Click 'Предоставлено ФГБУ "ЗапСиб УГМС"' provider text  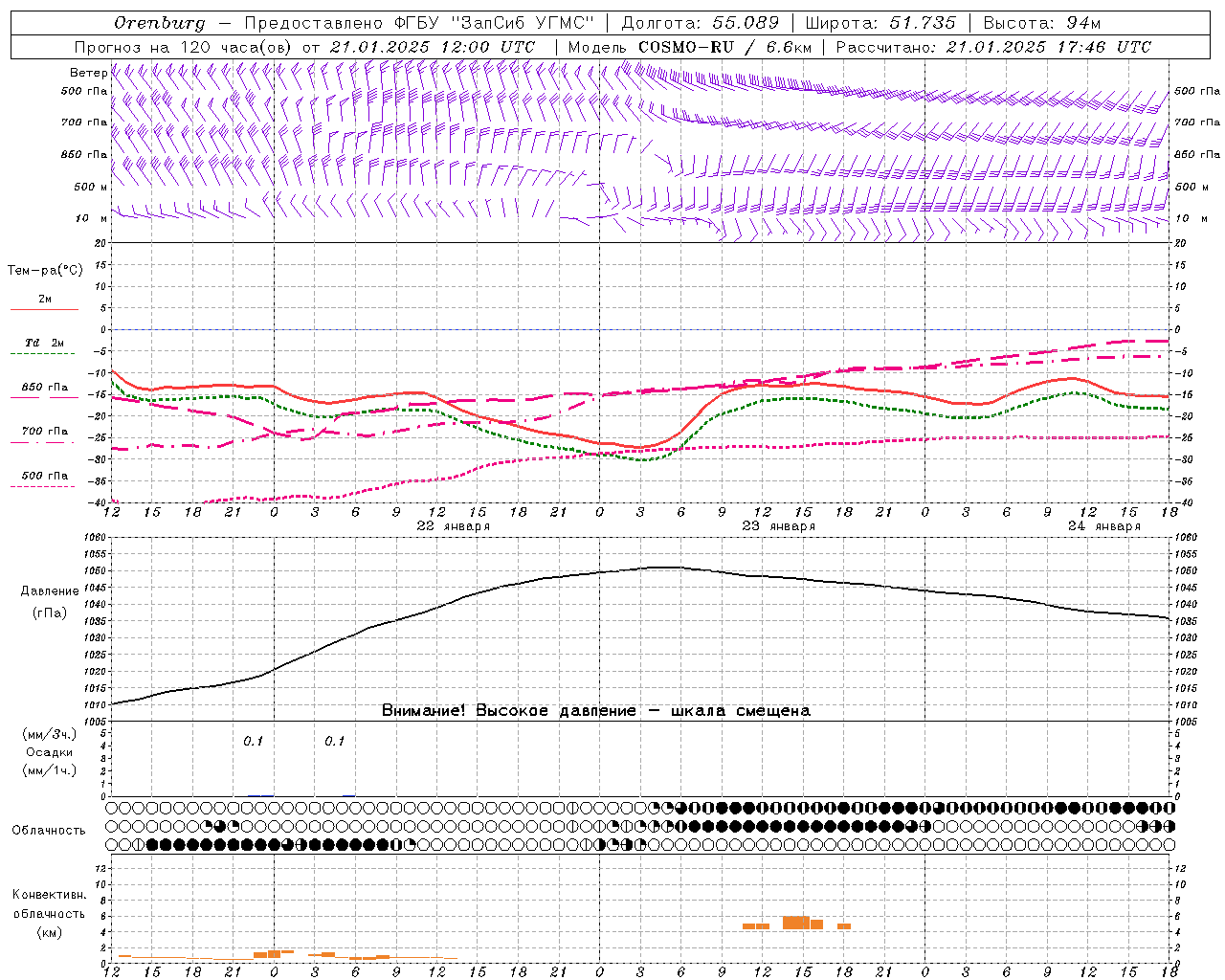coord(420,23)
